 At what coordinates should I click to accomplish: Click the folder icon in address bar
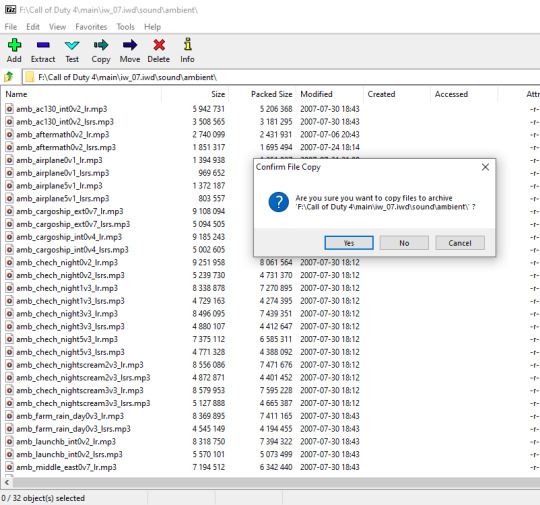(30, 77)
